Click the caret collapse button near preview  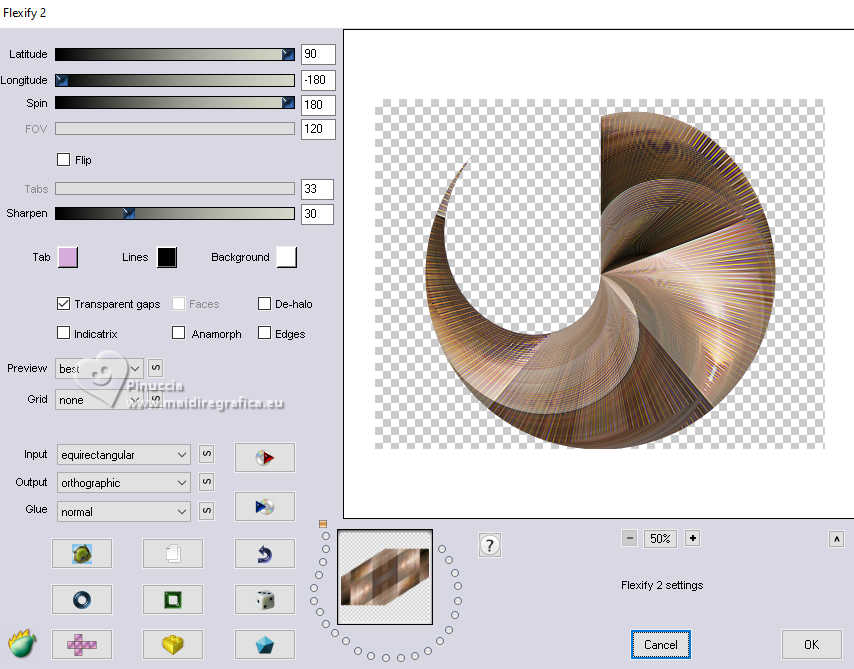[x=837, y=539]
